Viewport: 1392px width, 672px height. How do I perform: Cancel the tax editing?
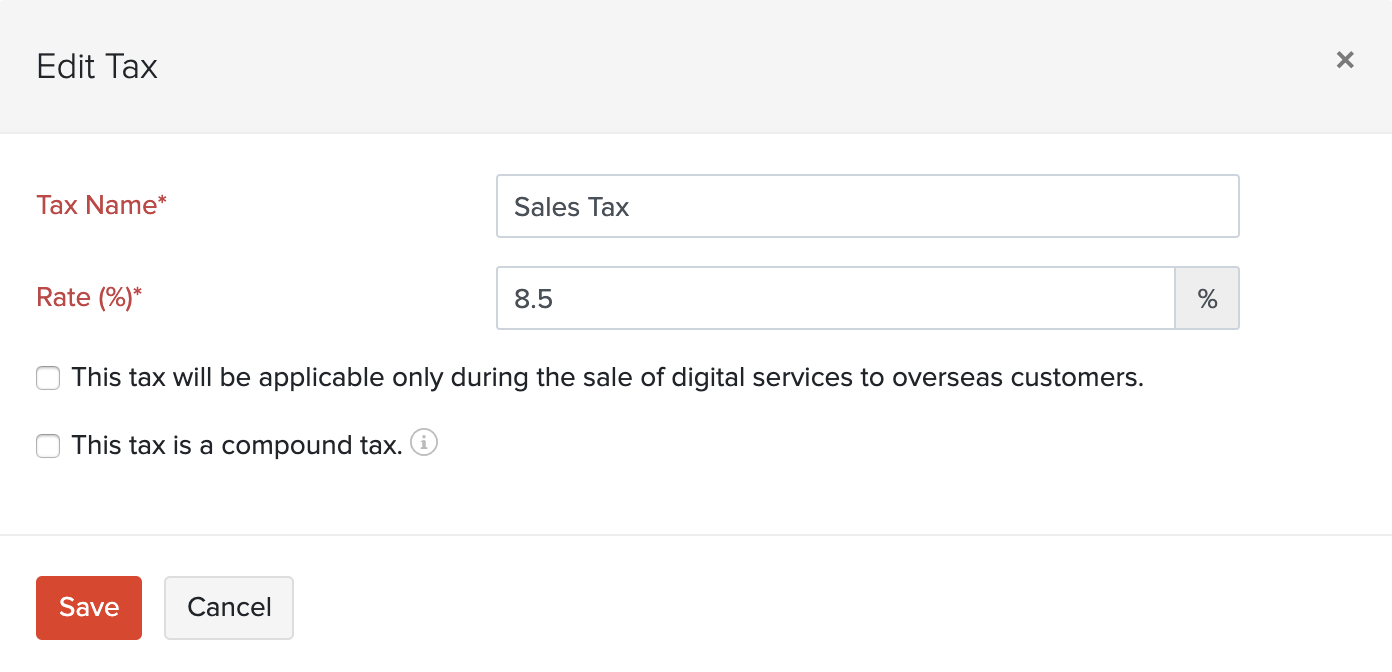[x=228, y=607]
